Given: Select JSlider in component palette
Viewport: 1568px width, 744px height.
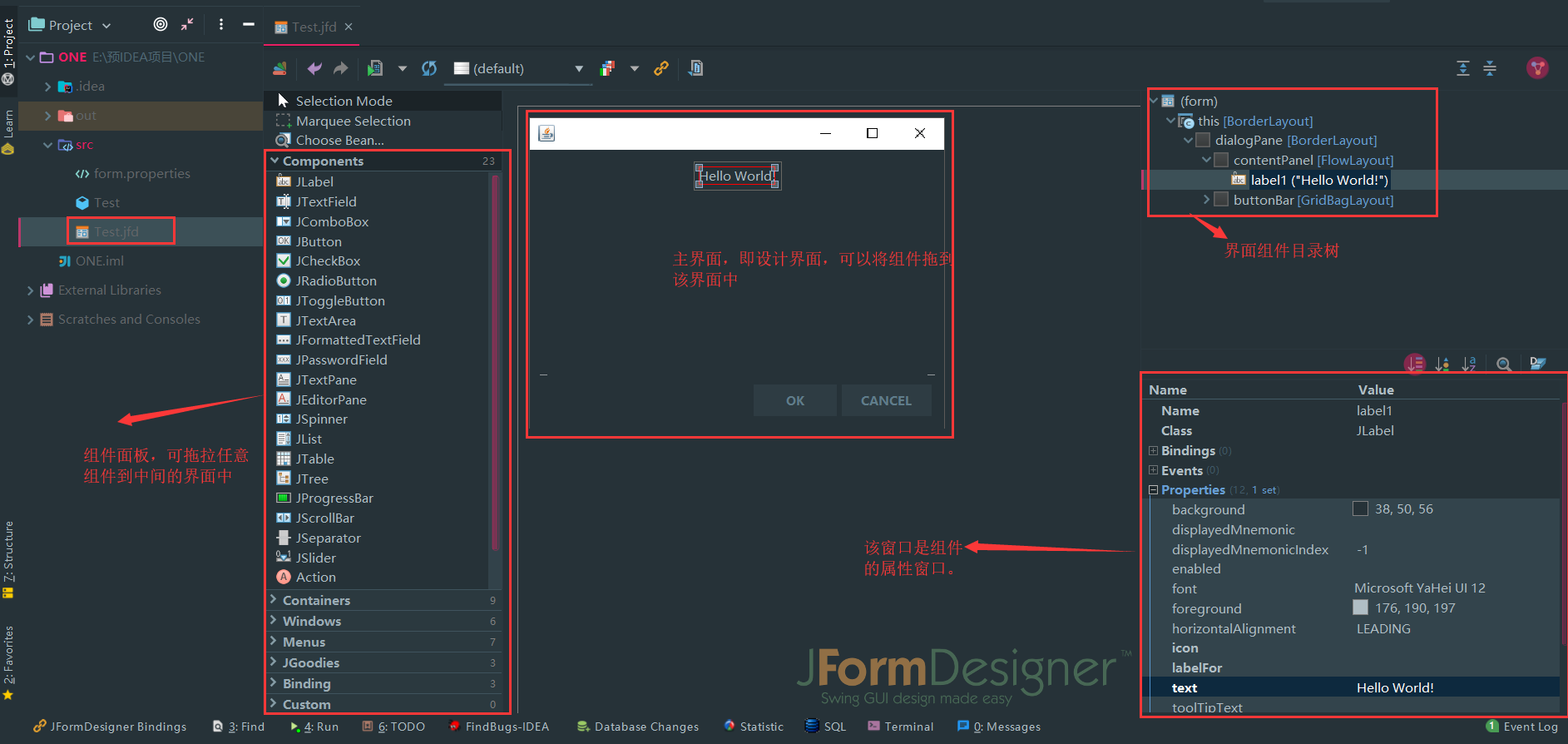Looking at the screenshot, I should pyautogui.click(x=306, y=558).
